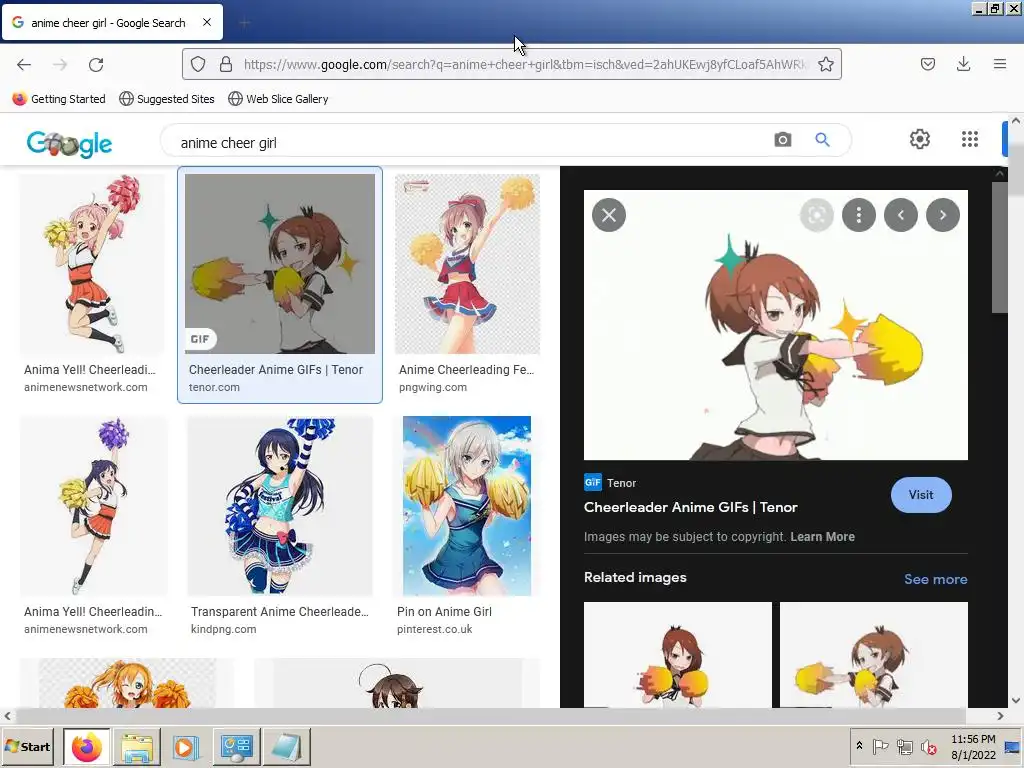Launch Firefox from the taskbar

(87, 747)
